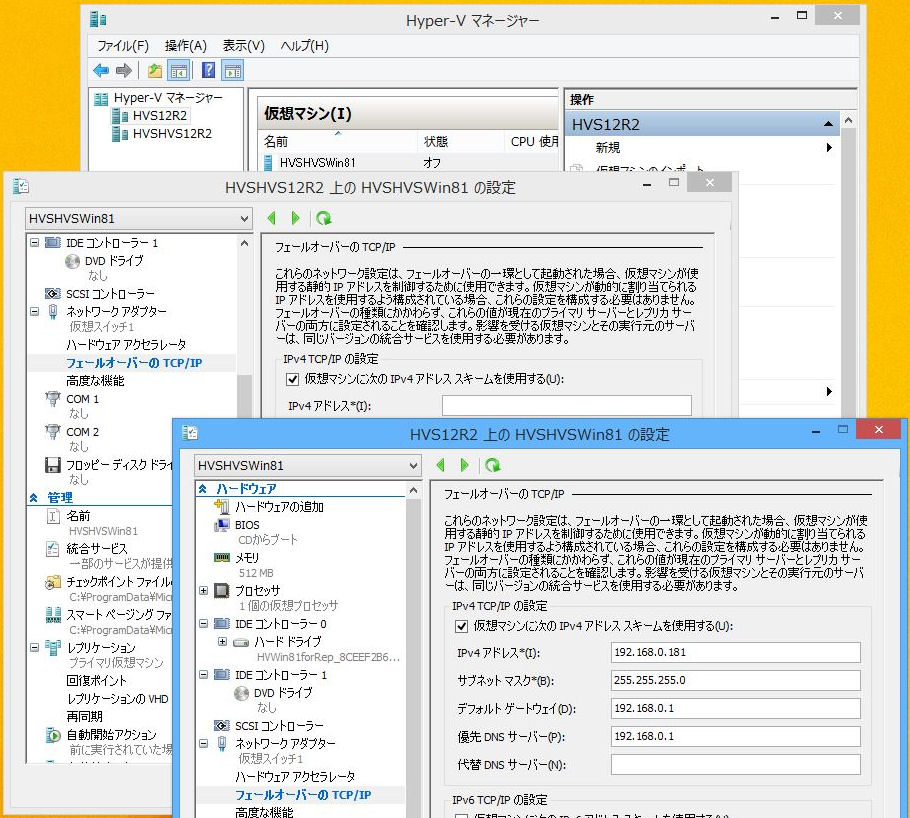Click the 優先 DNS サーバー field
Image resolution: width=910 pixels, height=818 pixels.
click(x=735, y=736)
